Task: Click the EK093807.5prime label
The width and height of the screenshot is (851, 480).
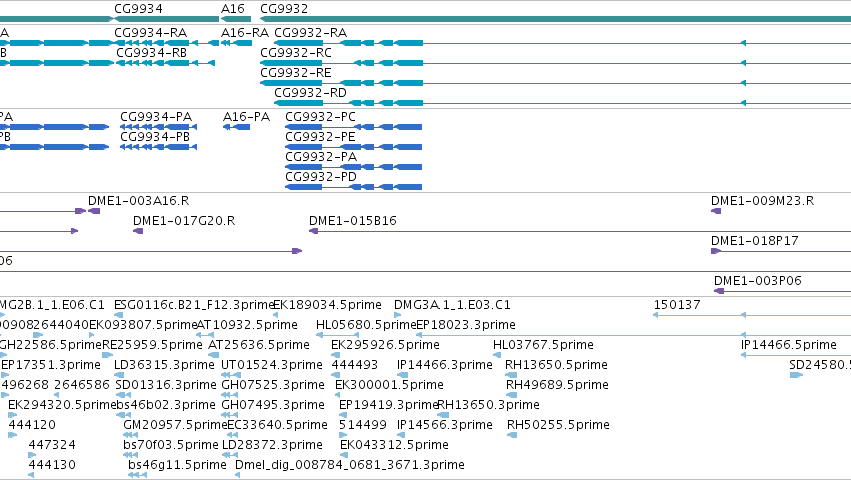Action: [143, 325]
